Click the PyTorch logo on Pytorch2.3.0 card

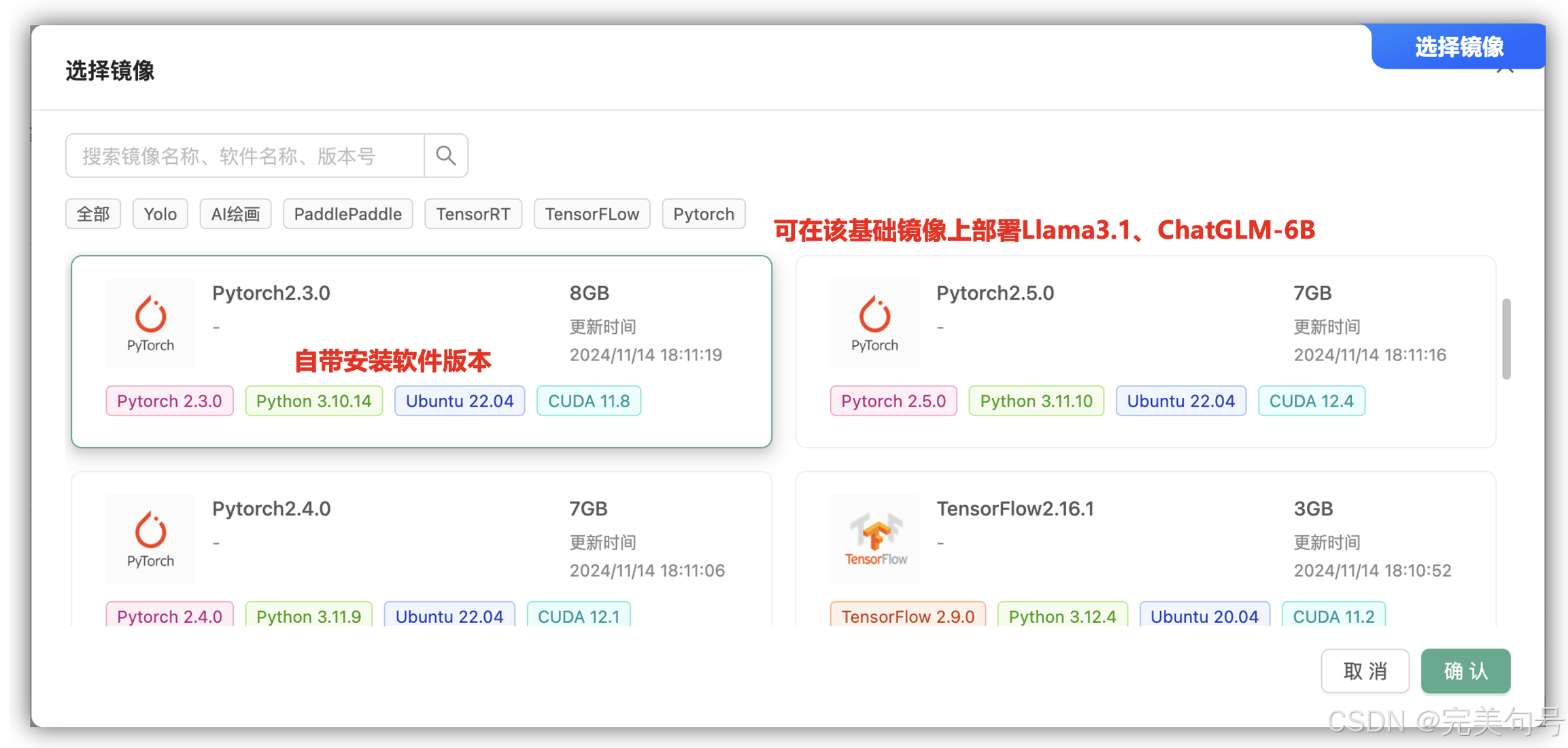click(150, 324)
